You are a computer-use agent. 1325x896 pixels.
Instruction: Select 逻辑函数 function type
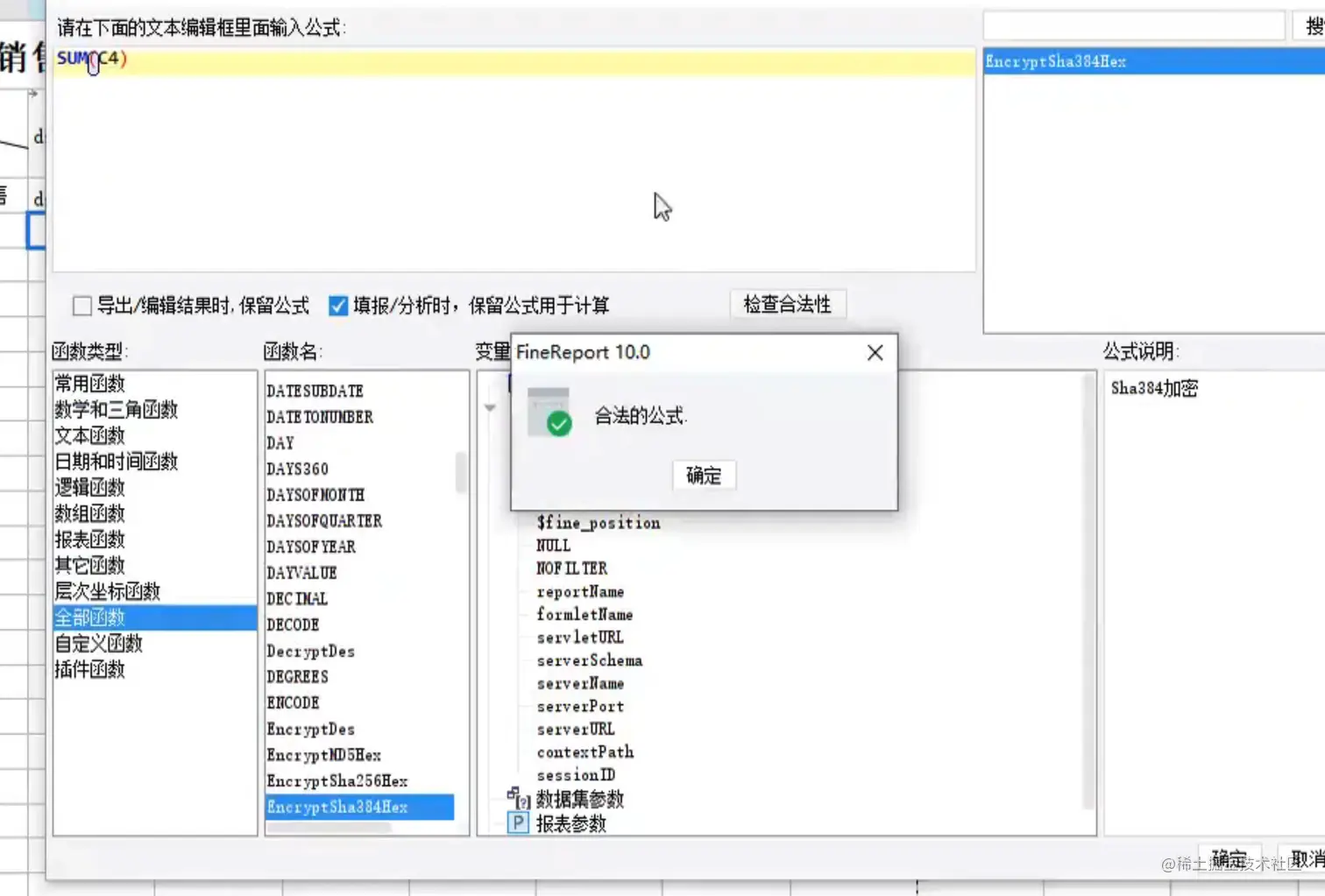tap(154, 487)
